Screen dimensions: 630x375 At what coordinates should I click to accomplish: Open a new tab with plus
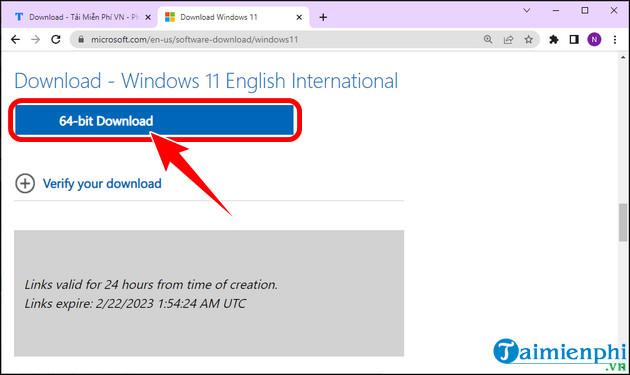(x=323, y=17)
